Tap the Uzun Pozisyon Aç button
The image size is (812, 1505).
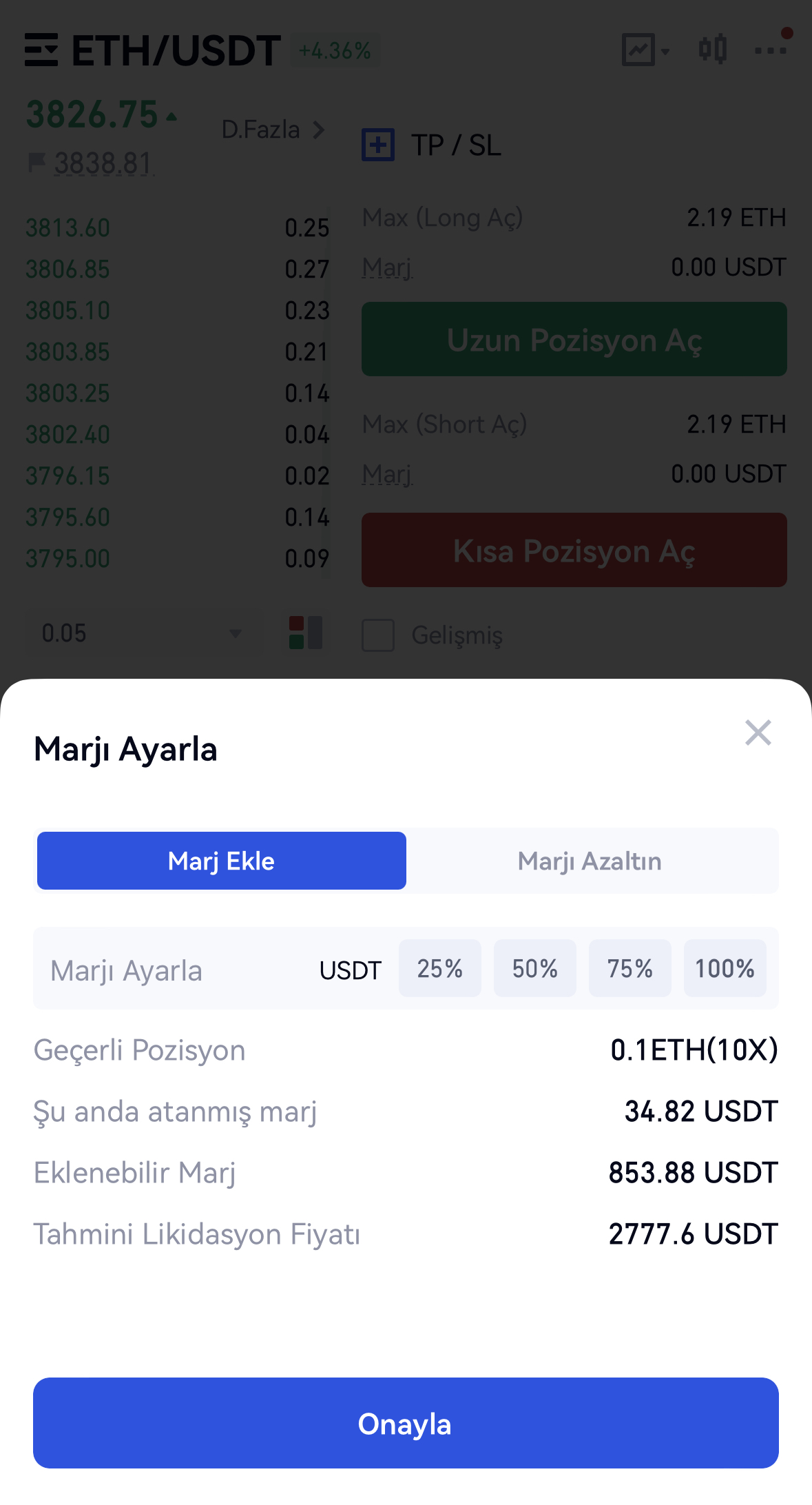[x=574, y=340]
